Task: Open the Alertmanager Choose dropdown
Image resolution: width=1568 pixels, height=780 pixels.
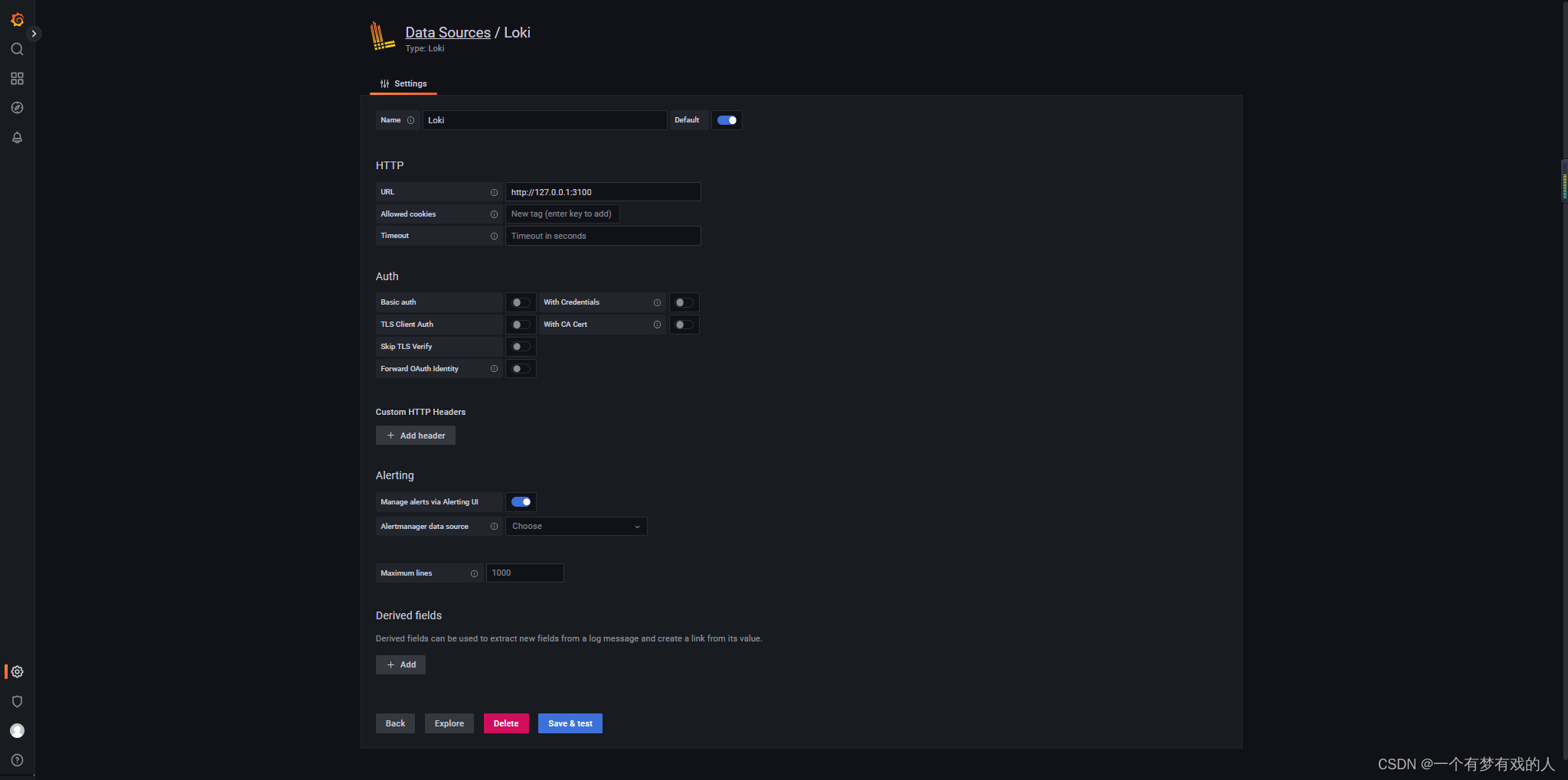Action: [x=576, y=527]
